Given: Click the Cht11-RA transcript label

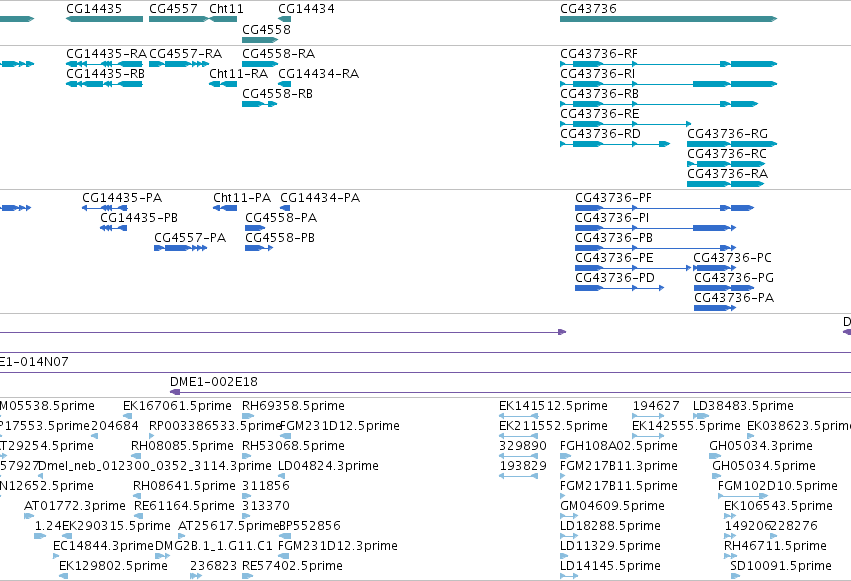Looking at the screenshot, I should coord(238,74).
